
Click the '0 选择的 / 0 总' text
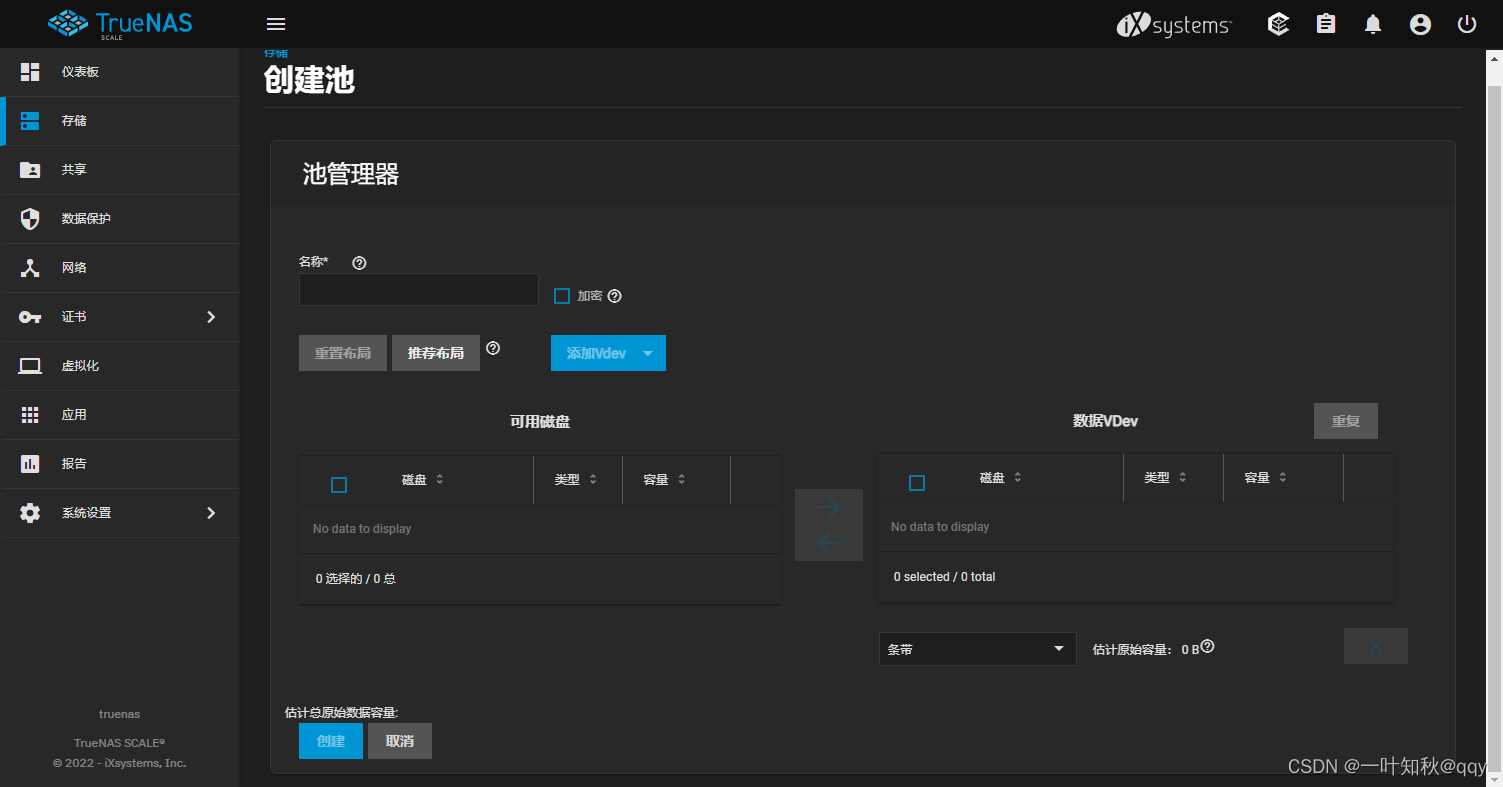356,579
